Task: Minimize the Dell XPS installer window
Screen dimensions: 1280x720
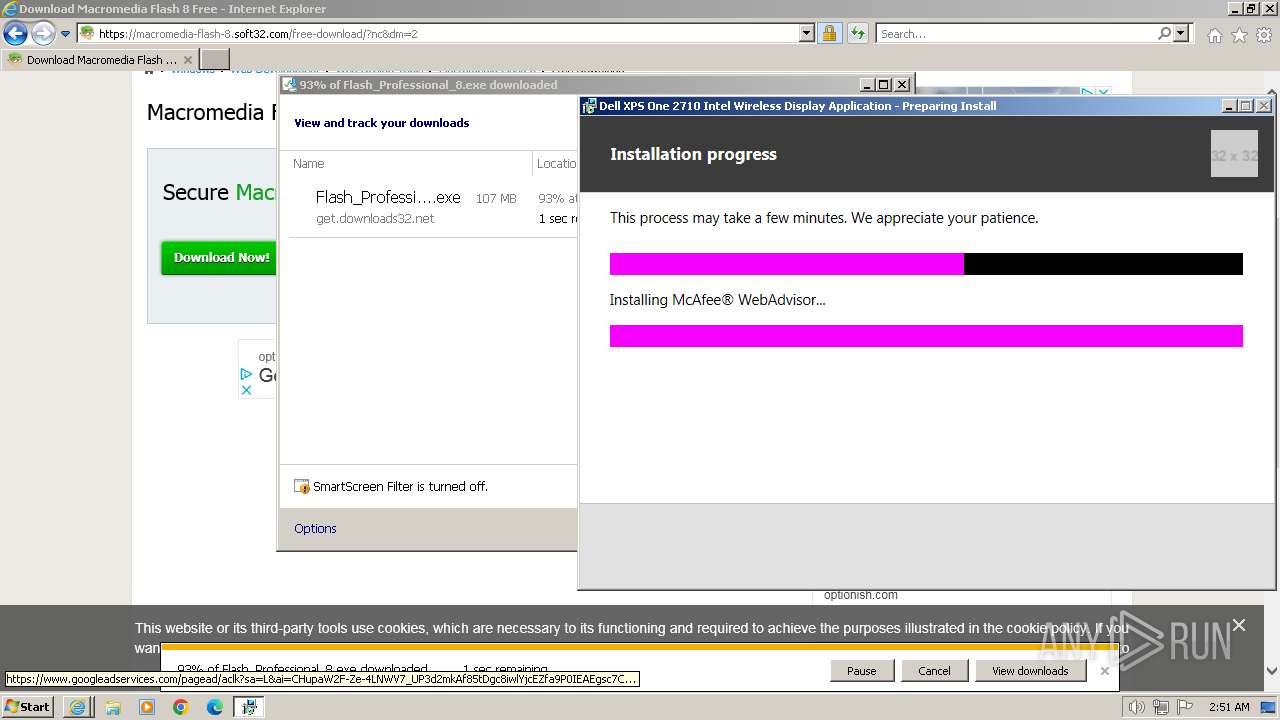Action: click(x=1229, y=106)
